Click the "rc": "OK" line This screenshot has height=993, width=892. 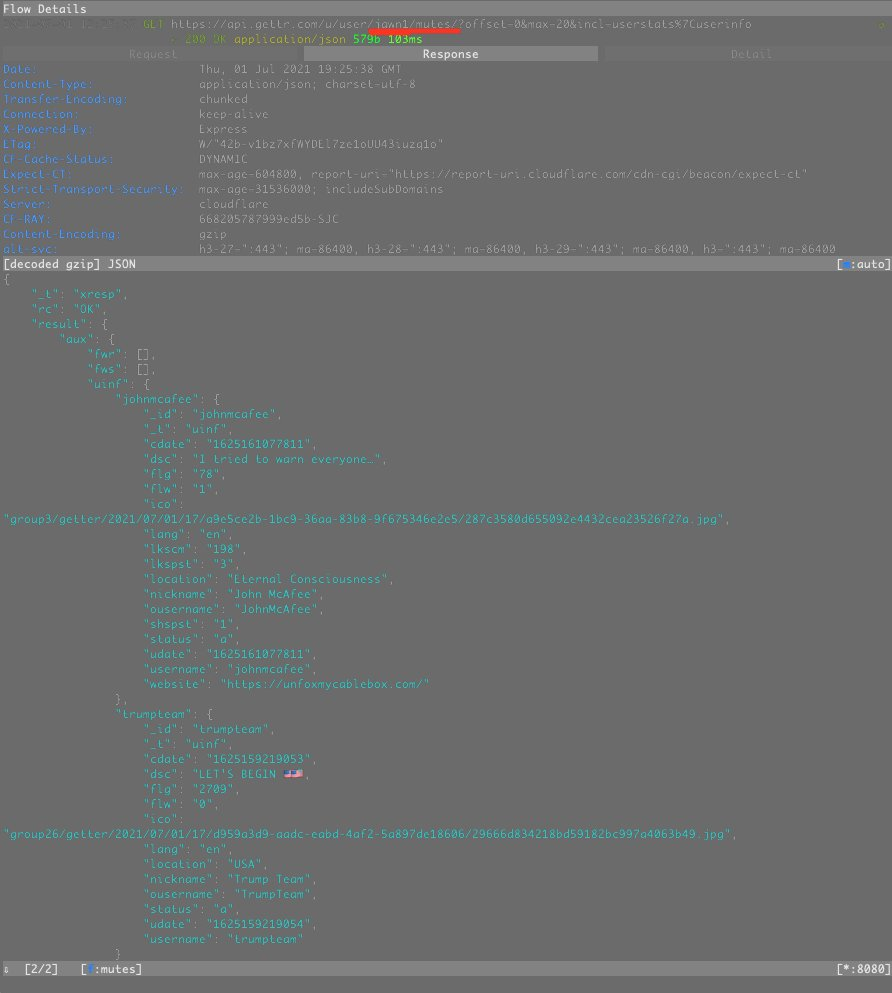pos(69,309)
